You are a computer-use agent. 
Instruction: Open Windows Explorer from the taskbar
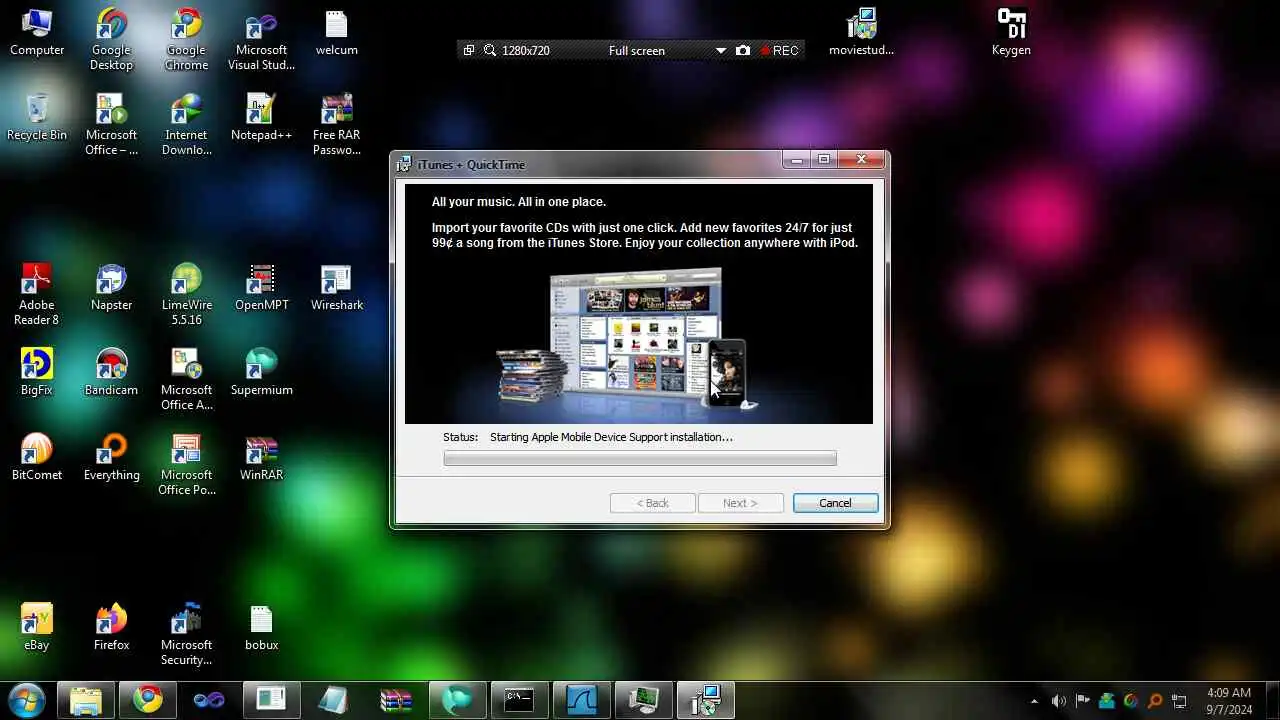[x=86, y=700]
